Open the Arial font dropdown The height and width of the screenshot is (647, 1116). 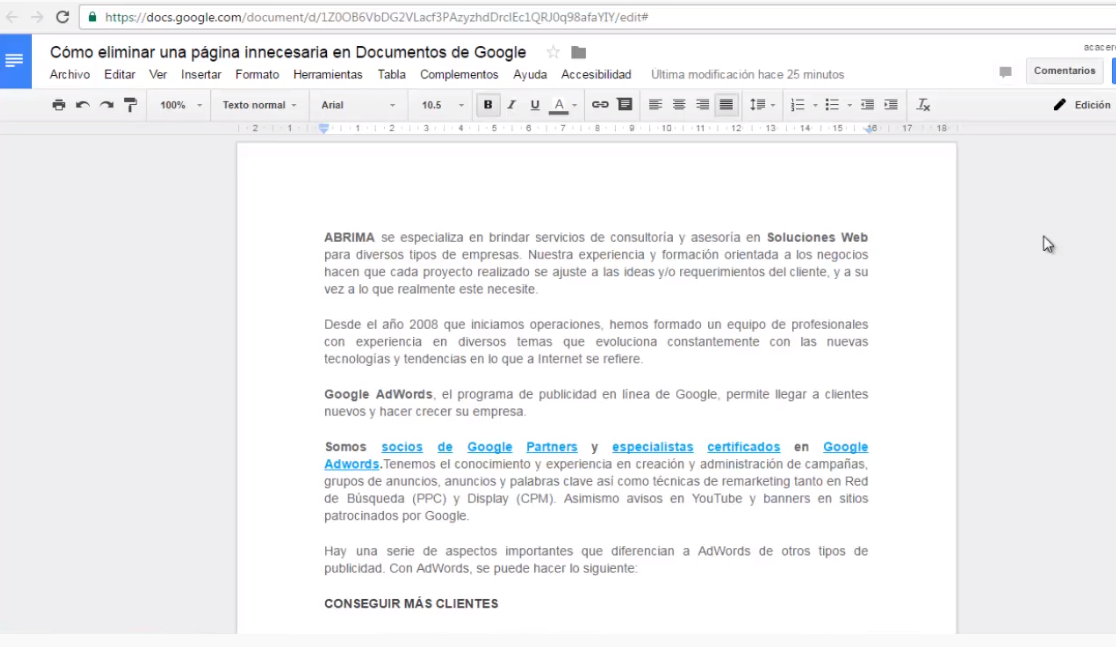358,105
